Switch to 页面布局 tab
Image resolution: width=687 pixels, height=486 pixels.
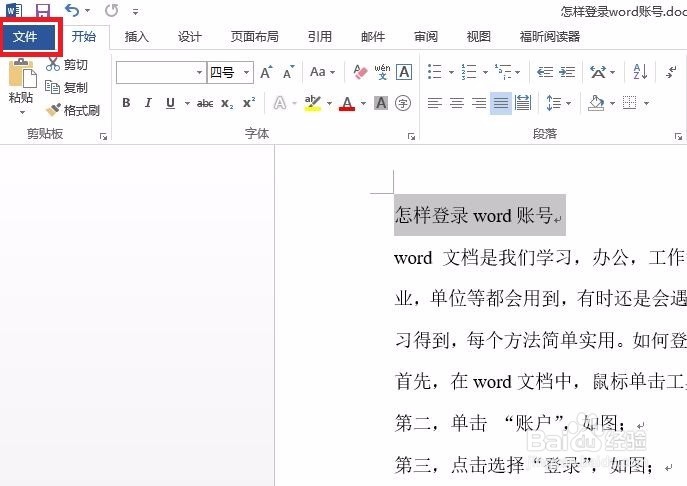[x=255, y=37]
